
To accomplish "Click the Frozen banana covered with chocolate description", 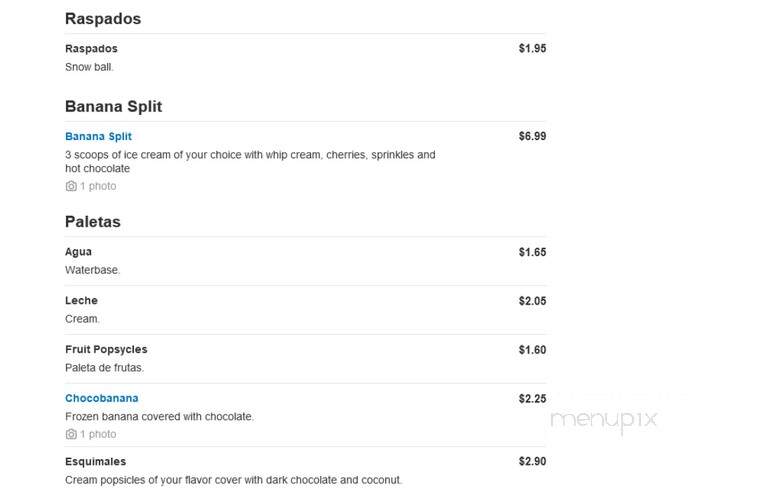I will (x=159, y=417).
